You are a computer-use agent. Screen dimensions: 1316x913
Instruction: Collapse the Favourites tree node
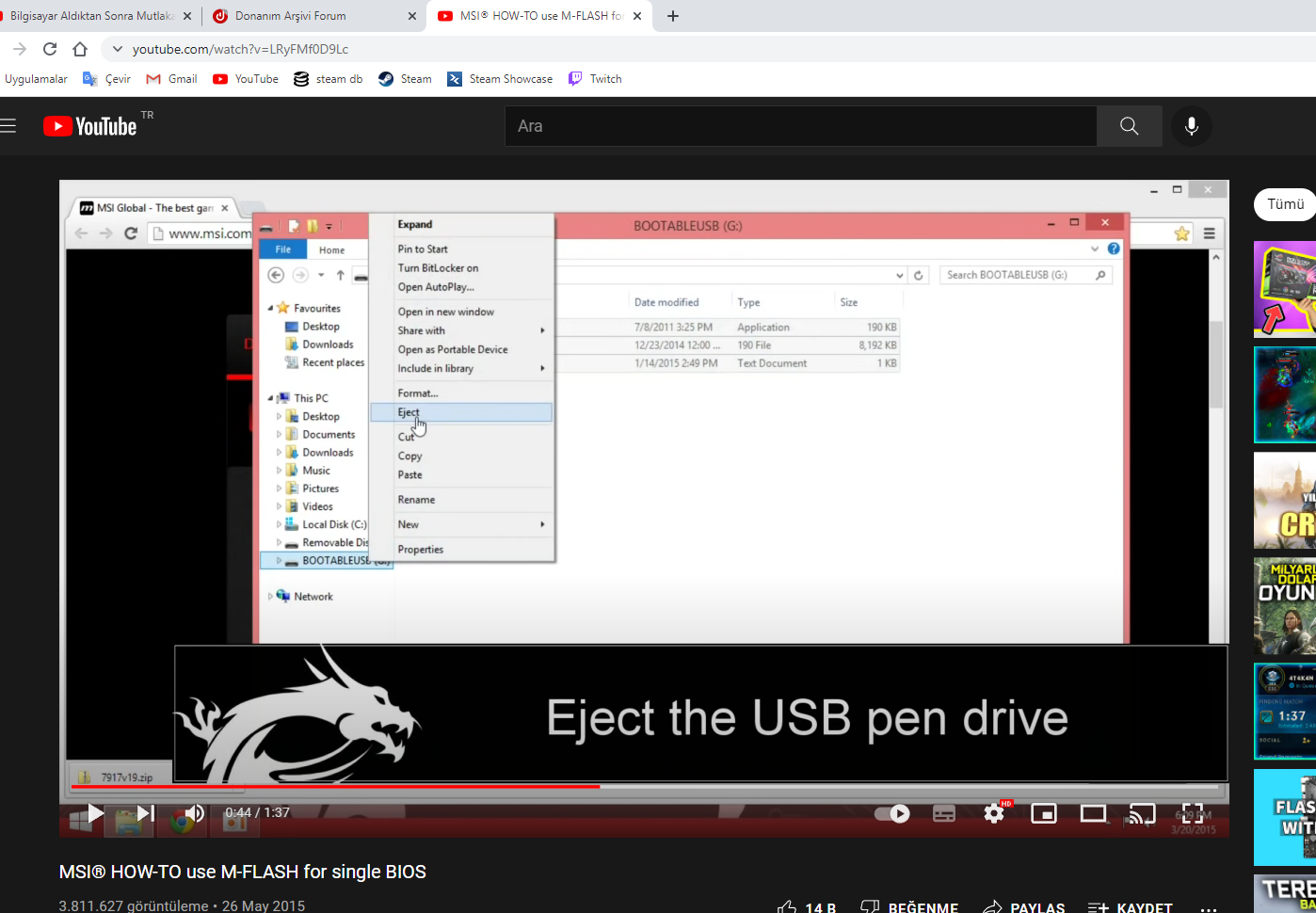click(270, 308)
